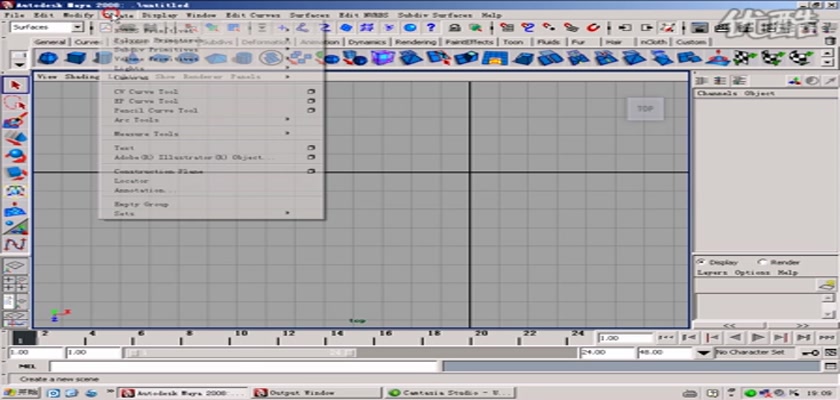This screenshot has width=840, height=400.
Task: Click the last used curve tool icon
Action: point(16,245)
